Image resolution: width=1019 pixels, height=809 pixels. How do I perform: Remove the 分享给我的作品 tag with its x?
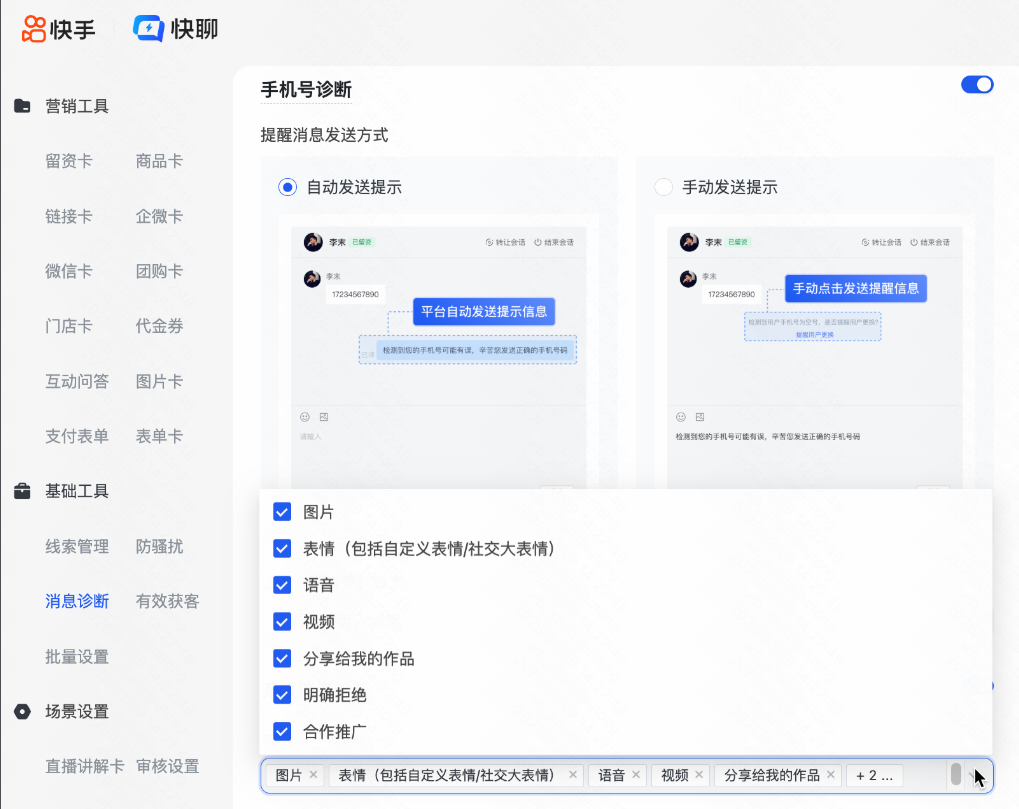coord(831,775)
